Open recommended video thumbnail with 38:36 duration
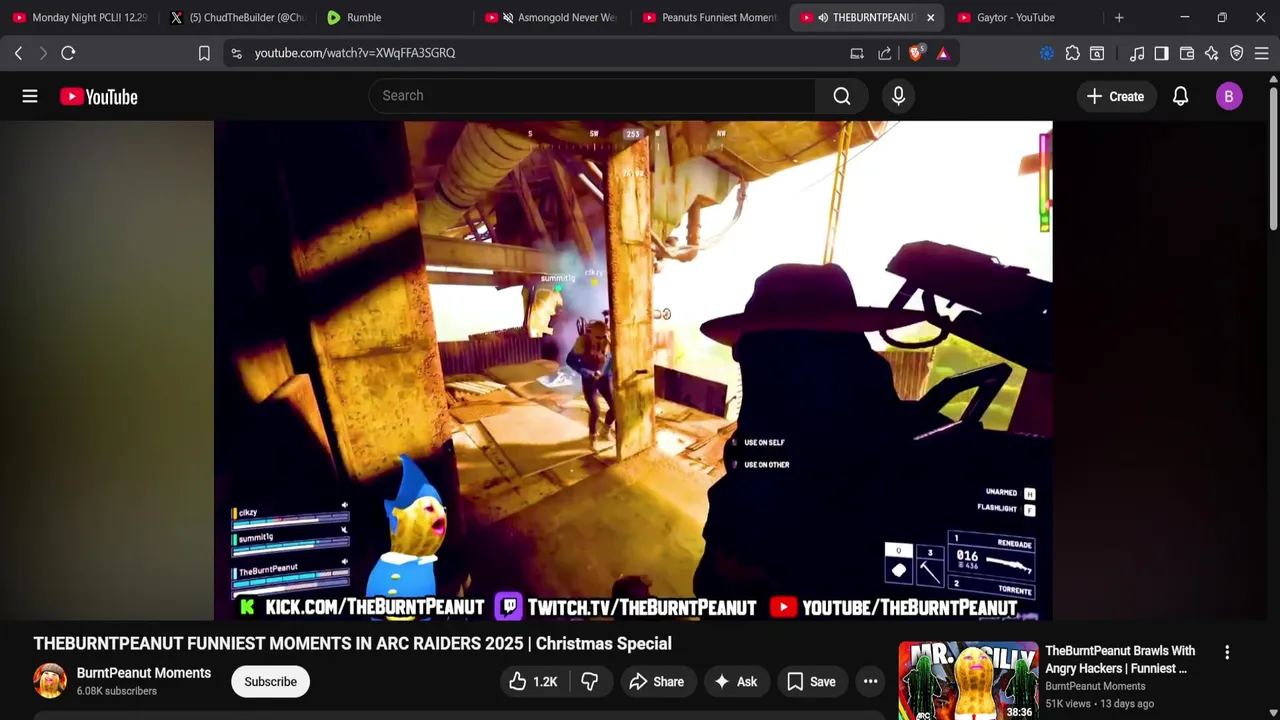This screenshot has height=720, width=1280. click(968, 680)
